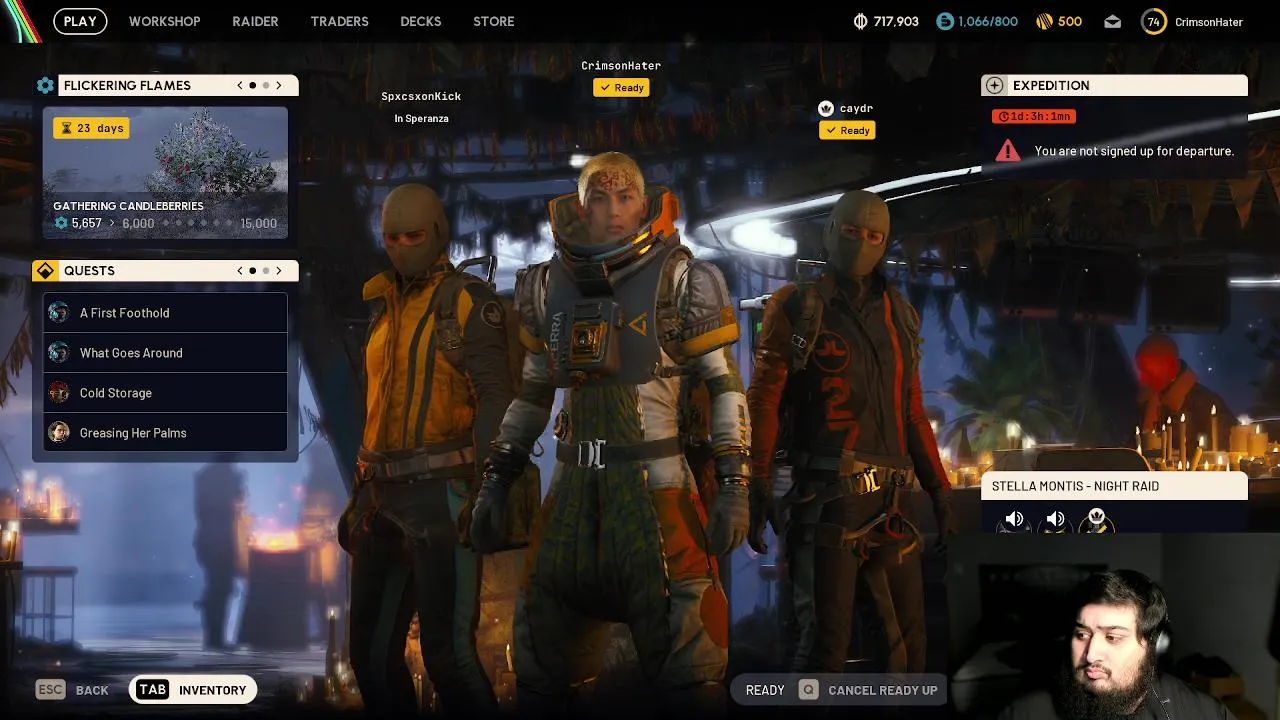Select second Quests page dot
The image size is (1280, 720).
[266, 271]
